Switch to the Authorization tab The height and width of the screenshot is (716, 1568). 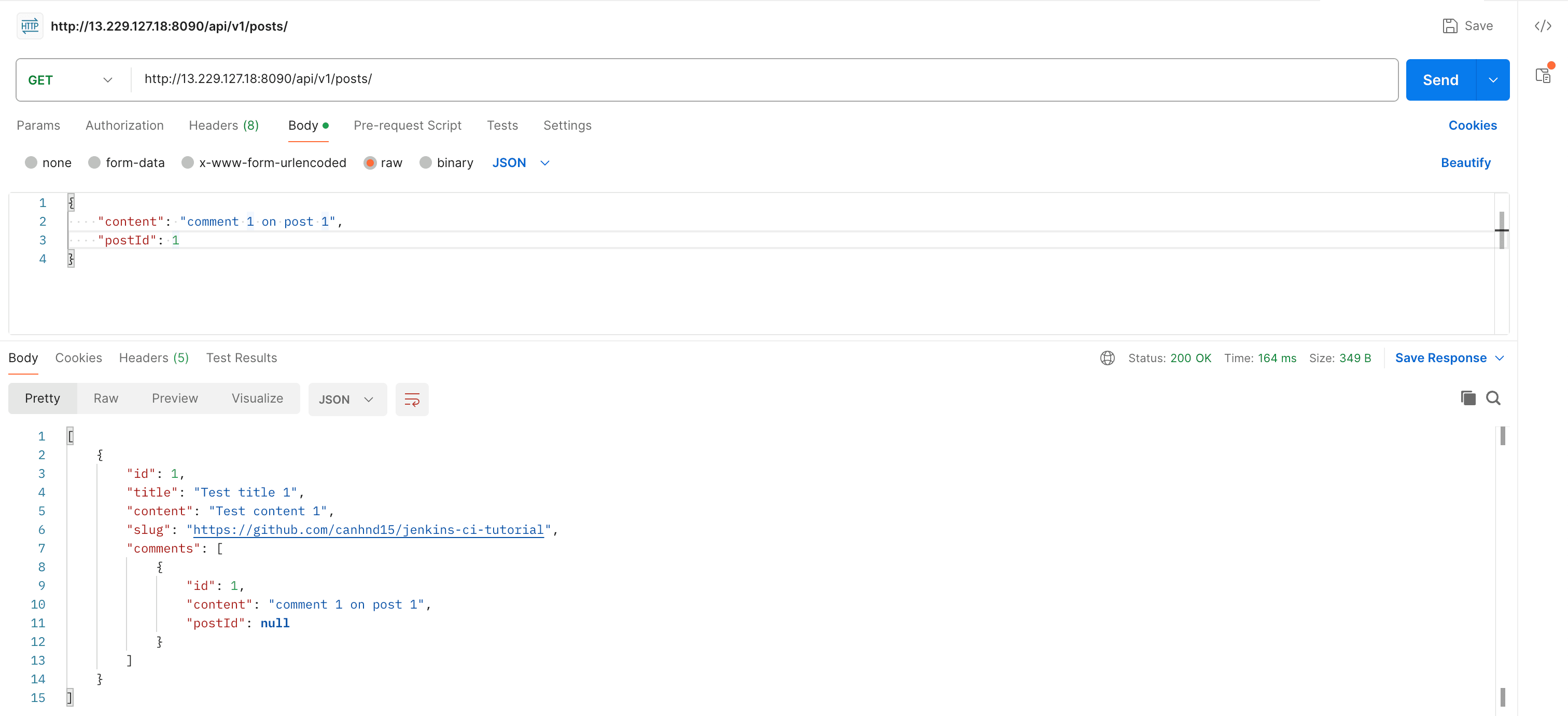pos(124,126)
